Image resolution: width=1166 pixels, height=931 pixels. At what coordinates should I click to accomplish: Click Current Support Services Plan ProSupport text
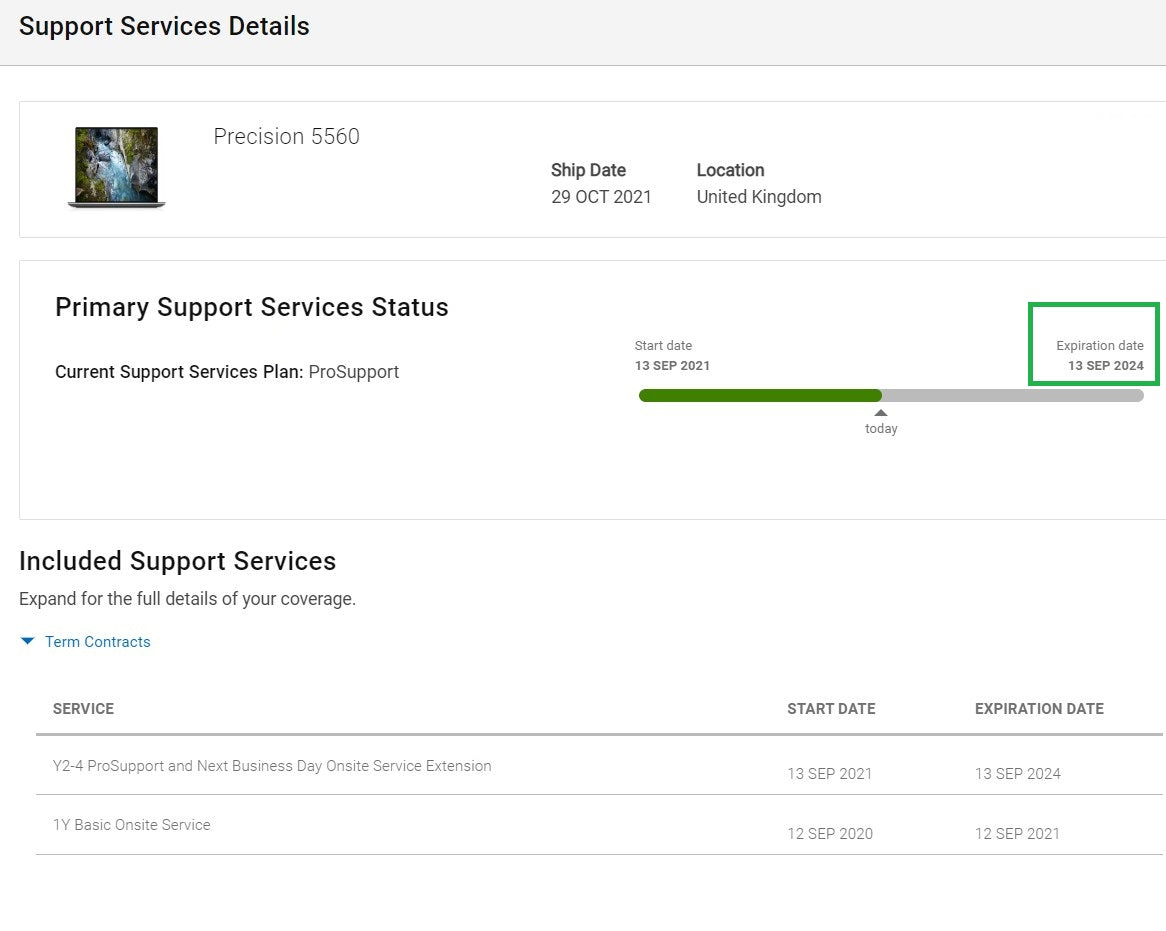227,372
